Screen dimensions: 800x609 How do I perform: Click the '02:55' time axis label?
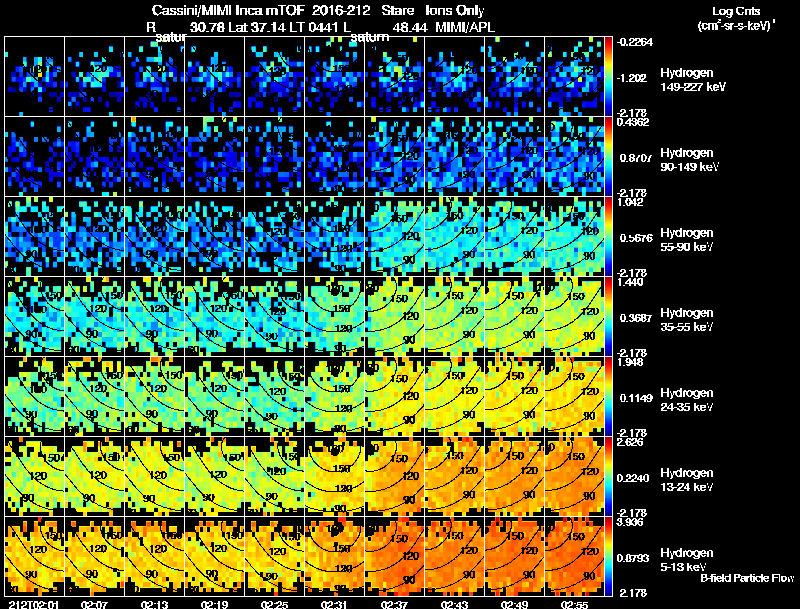(574, 605)
